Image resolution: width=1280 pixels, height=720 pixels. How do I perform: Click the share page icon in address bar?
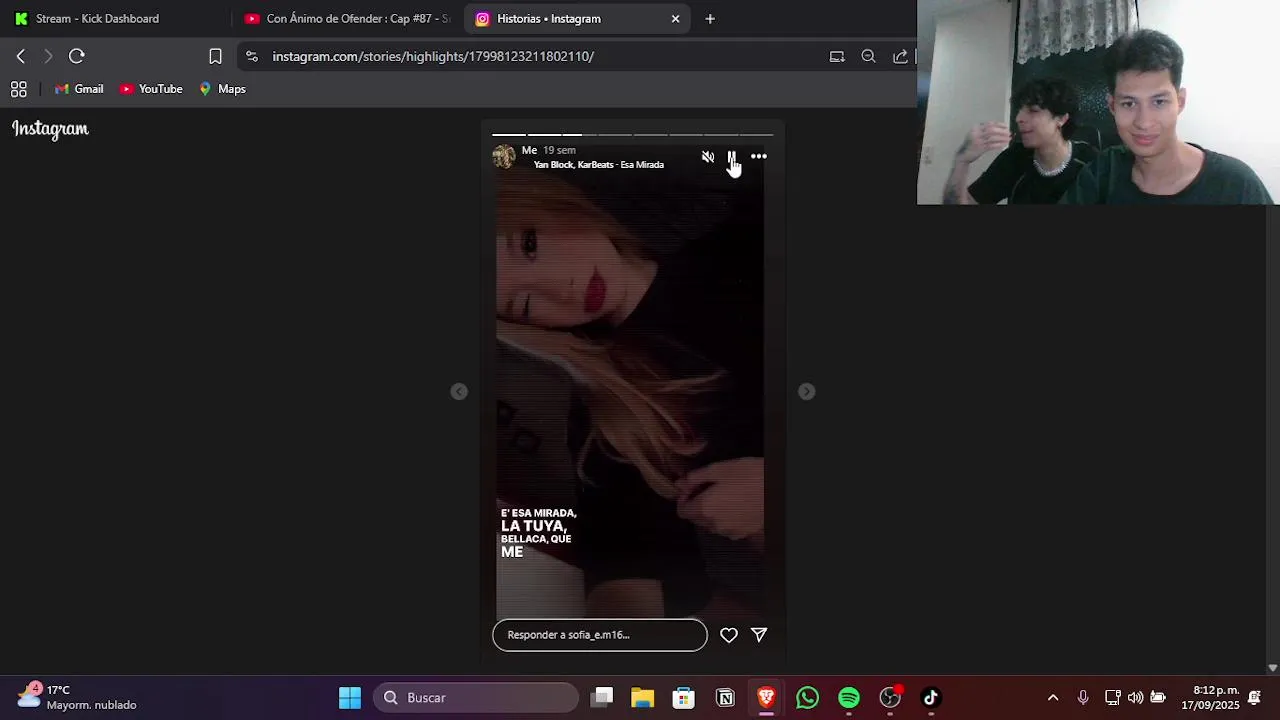(x=900, y=56)
